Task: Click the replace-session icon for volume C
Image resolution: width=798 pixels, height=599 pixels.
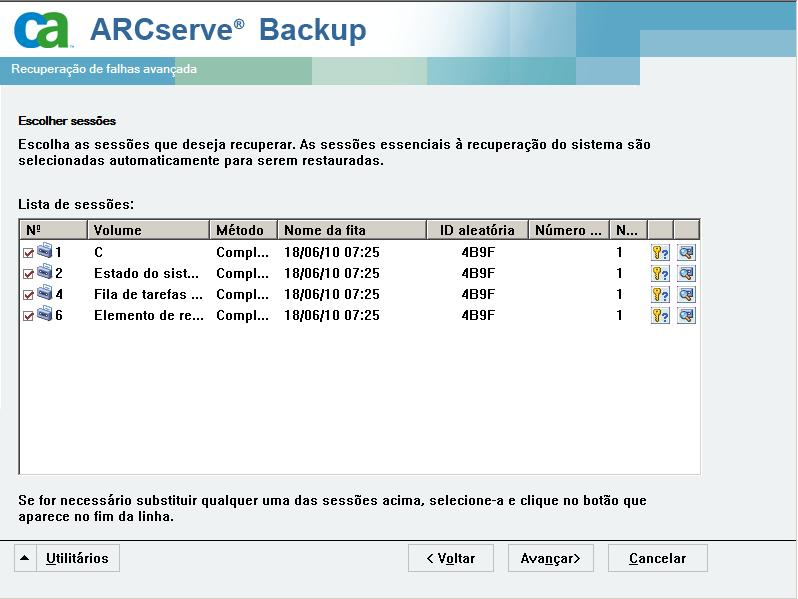Action: (x=686, y=252)
